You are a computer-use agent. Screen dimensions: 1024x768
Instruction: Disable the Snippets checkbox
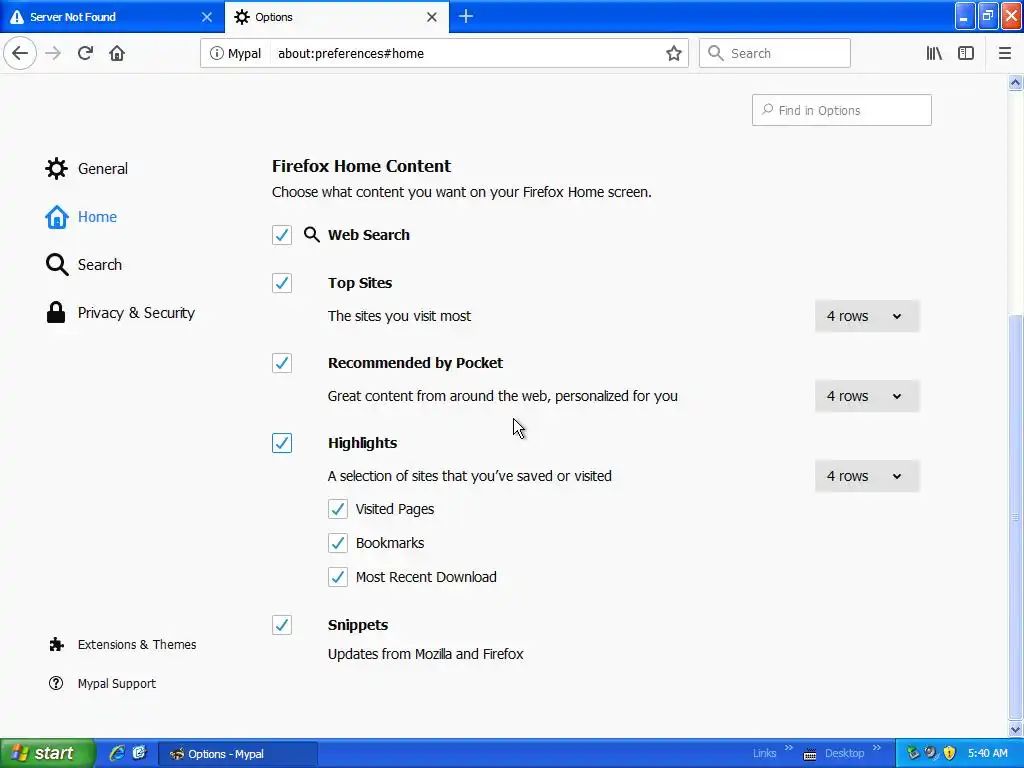point(282,625)
